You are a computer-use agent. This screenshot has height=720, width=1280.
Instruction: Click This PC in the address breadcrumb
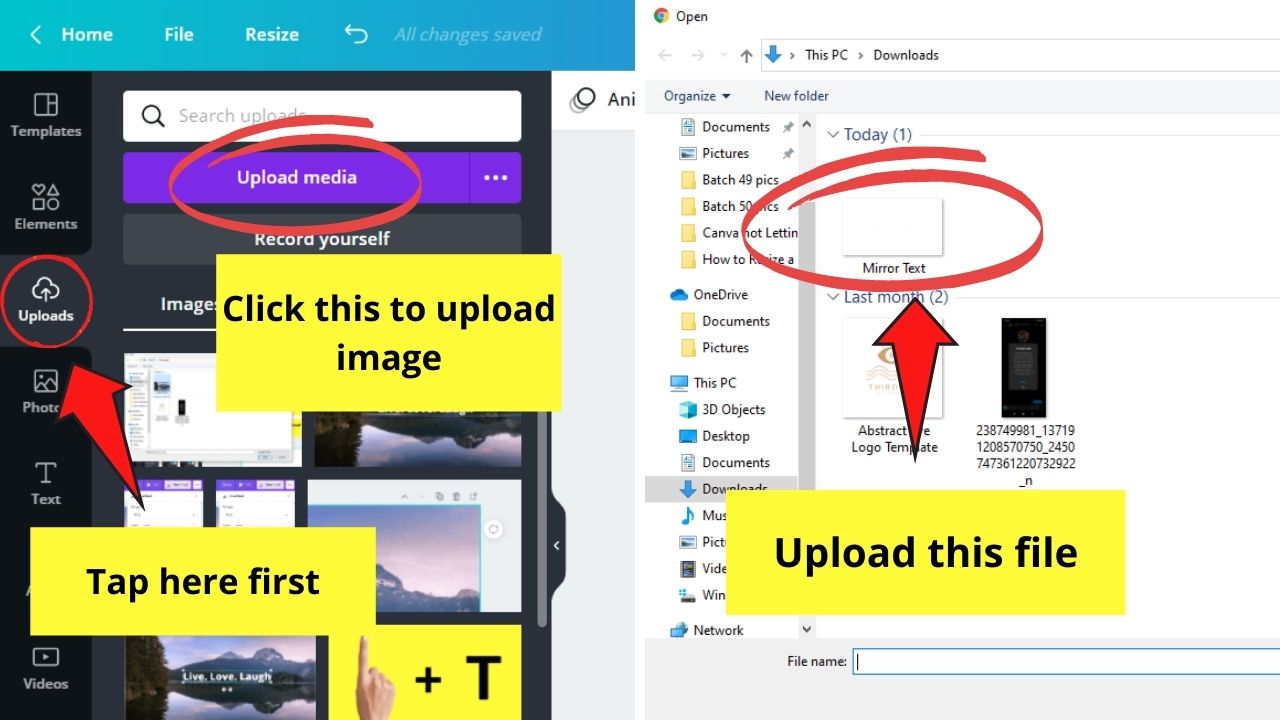(x=826, y=55)
